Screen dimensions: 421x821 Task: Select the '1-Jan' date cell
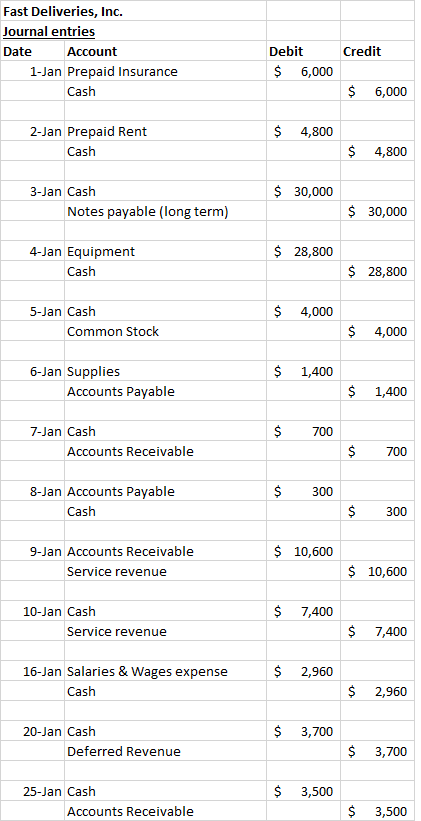pyautogui.click(x=33, y=71)
